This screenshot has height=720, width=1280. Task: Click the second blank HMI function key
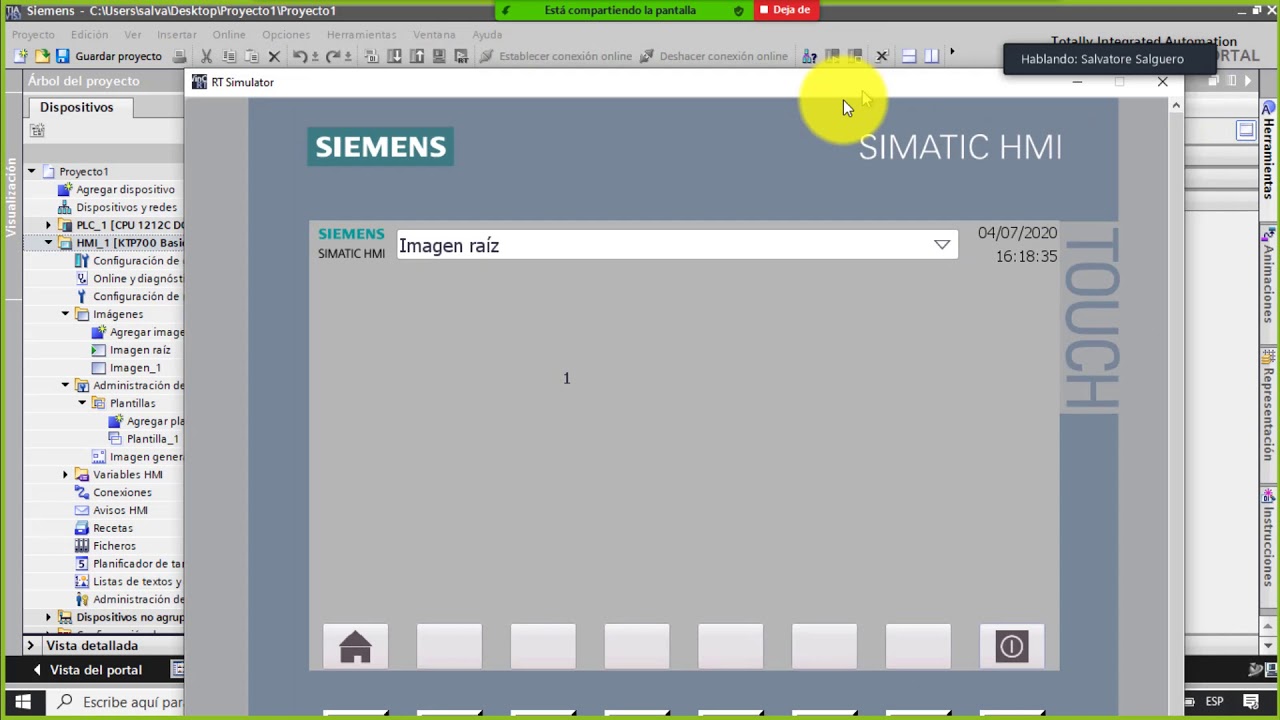coord(542,646)
